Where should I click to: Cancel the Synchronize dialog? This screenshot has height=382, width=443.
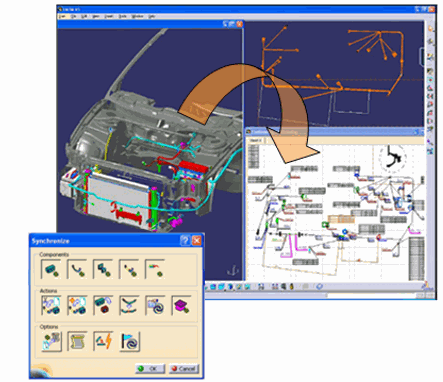pyautogui.click(x=184, y=368)
